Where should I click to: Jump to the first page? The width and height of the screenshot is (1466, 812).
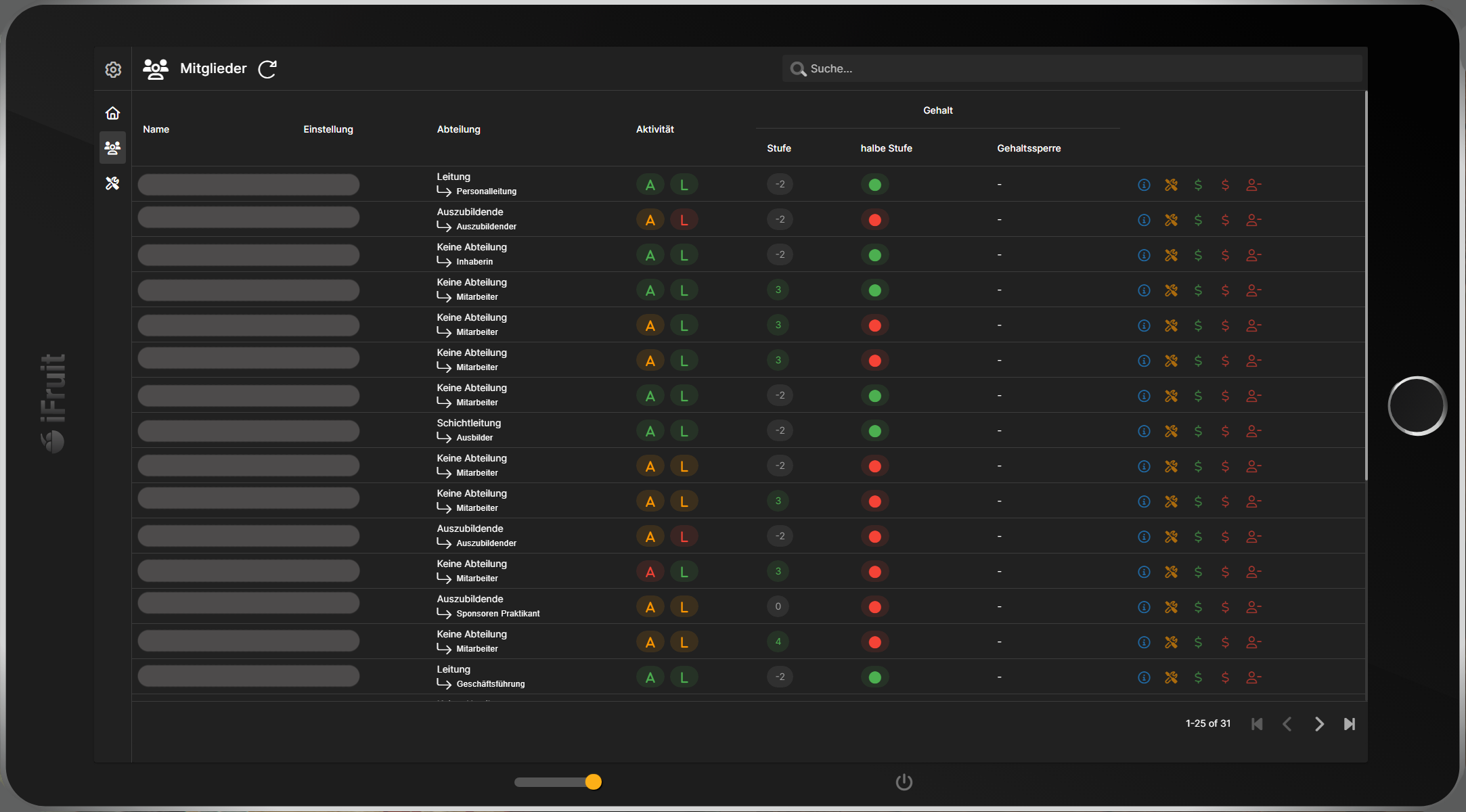point(1257,724)
